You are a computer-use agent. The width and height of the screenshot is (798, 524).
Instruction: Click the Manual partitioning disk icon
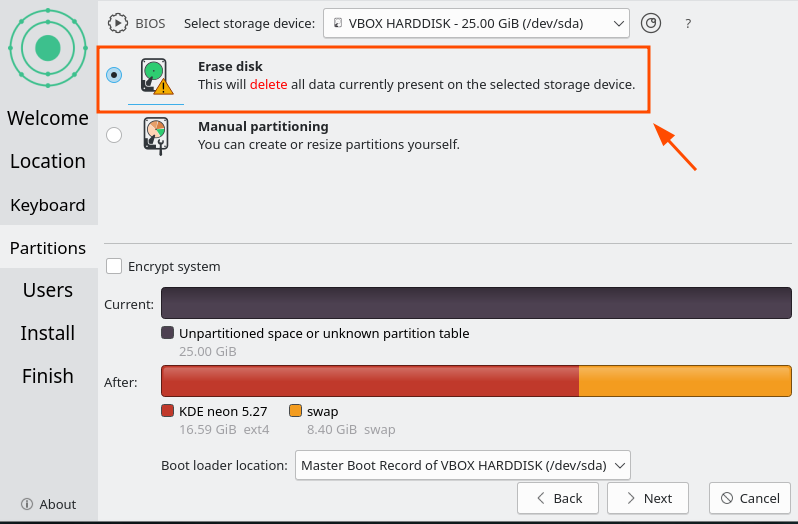pyautogui.click(x=156, y=136)
